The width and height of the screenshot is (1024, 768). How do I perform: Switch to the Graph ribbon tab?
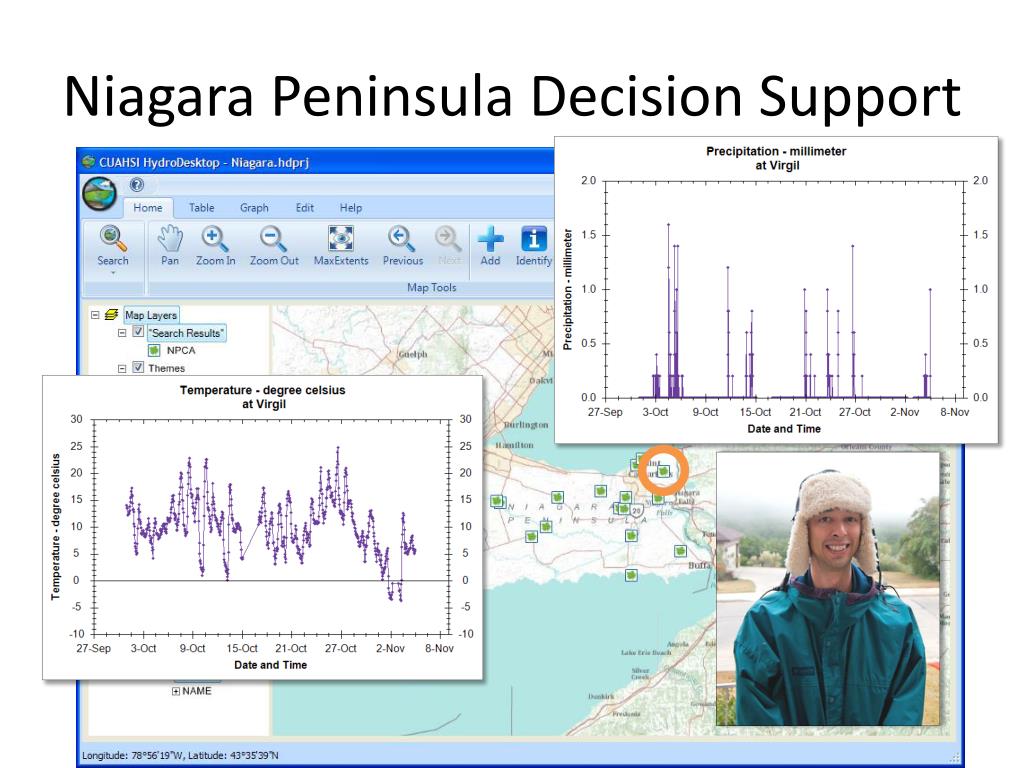click(x=254, y=208)
